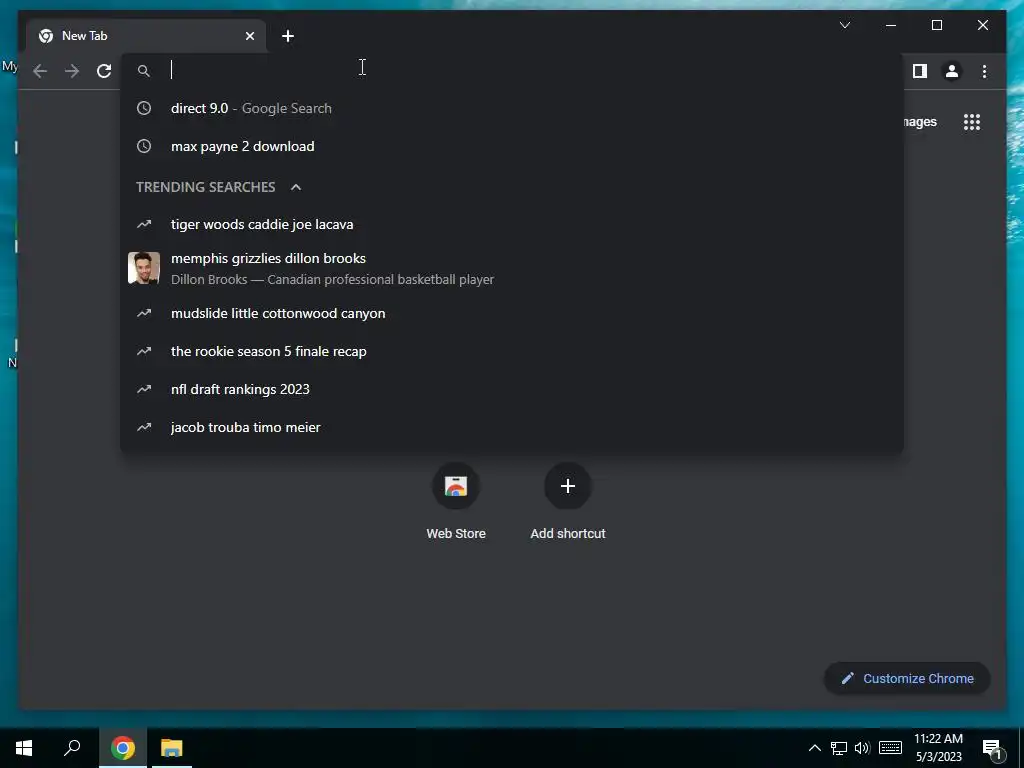
Task: Choose 'jacob trouba timo meier' suggestion
Action: (512, 427)
